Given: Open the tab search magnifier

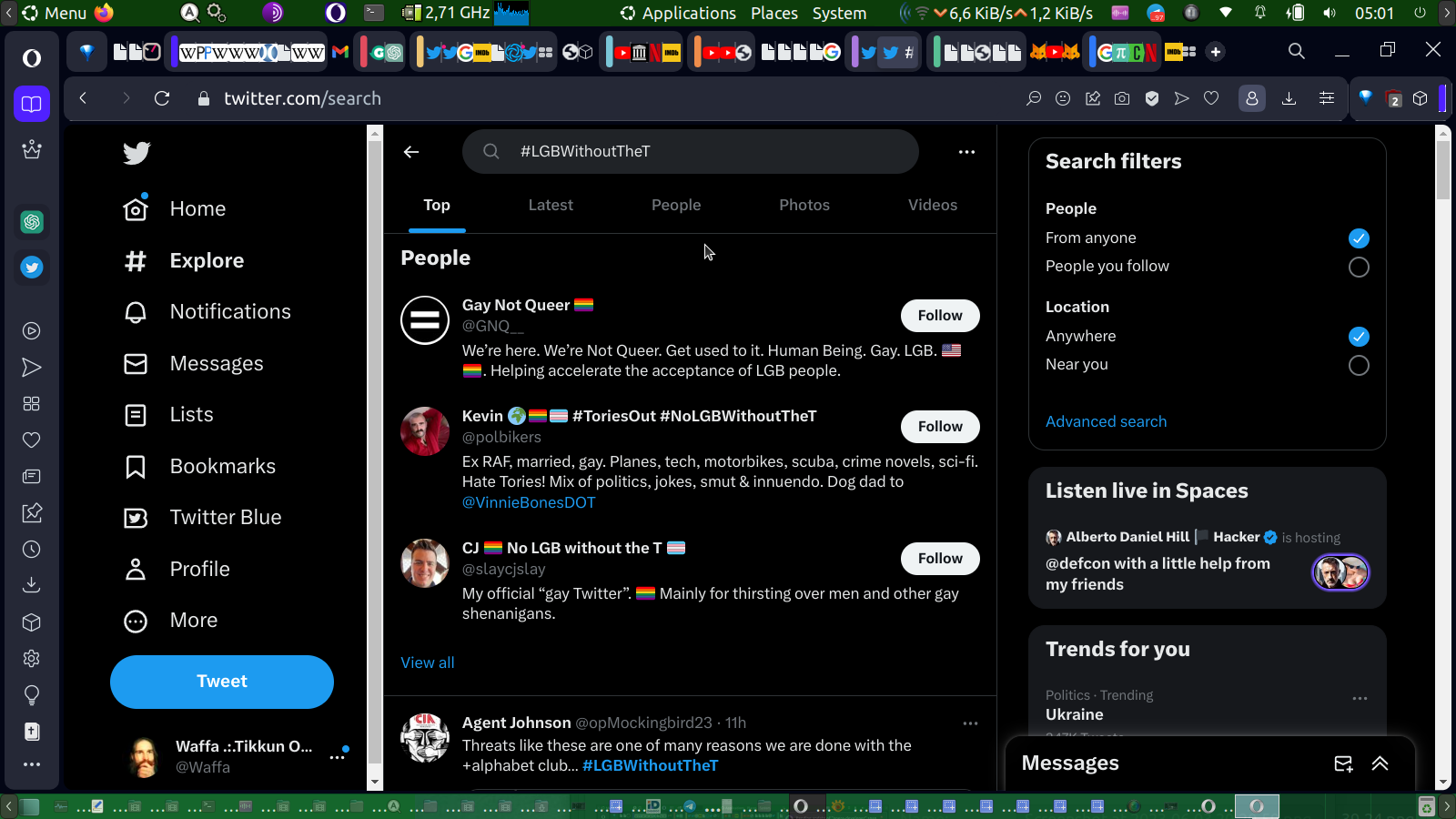Looking at the screenshot, I should (1297, 51).
